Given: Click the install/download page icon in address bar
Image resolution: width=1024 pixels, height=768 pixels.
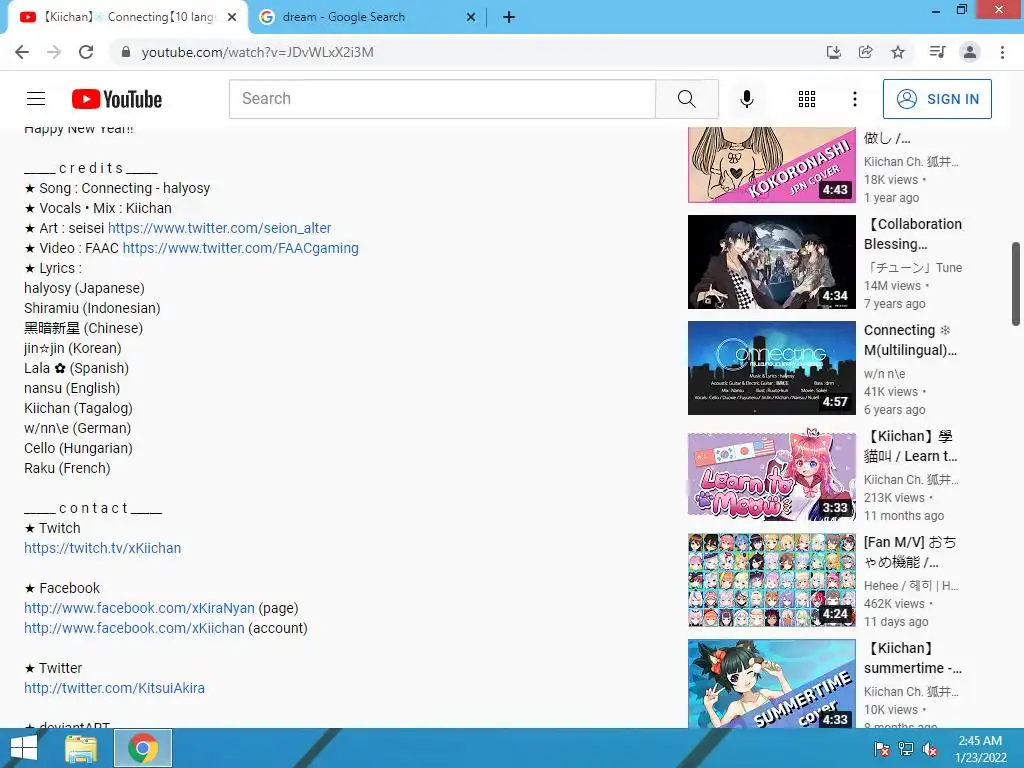Looking at the screenshot, I should click(x=833, y=52).
